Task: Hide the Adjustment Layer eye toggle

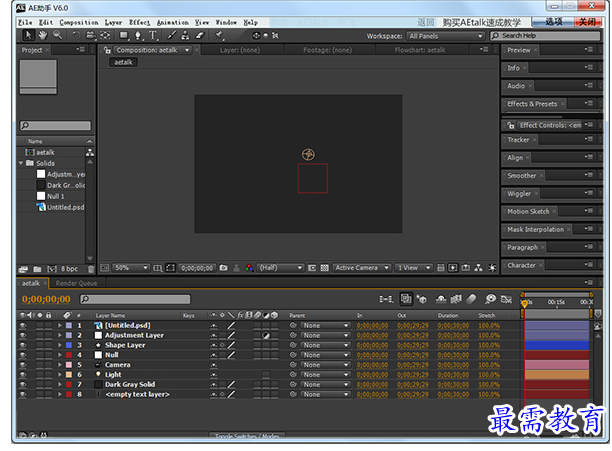Action: pyautogui.click(x=23, y=335)
